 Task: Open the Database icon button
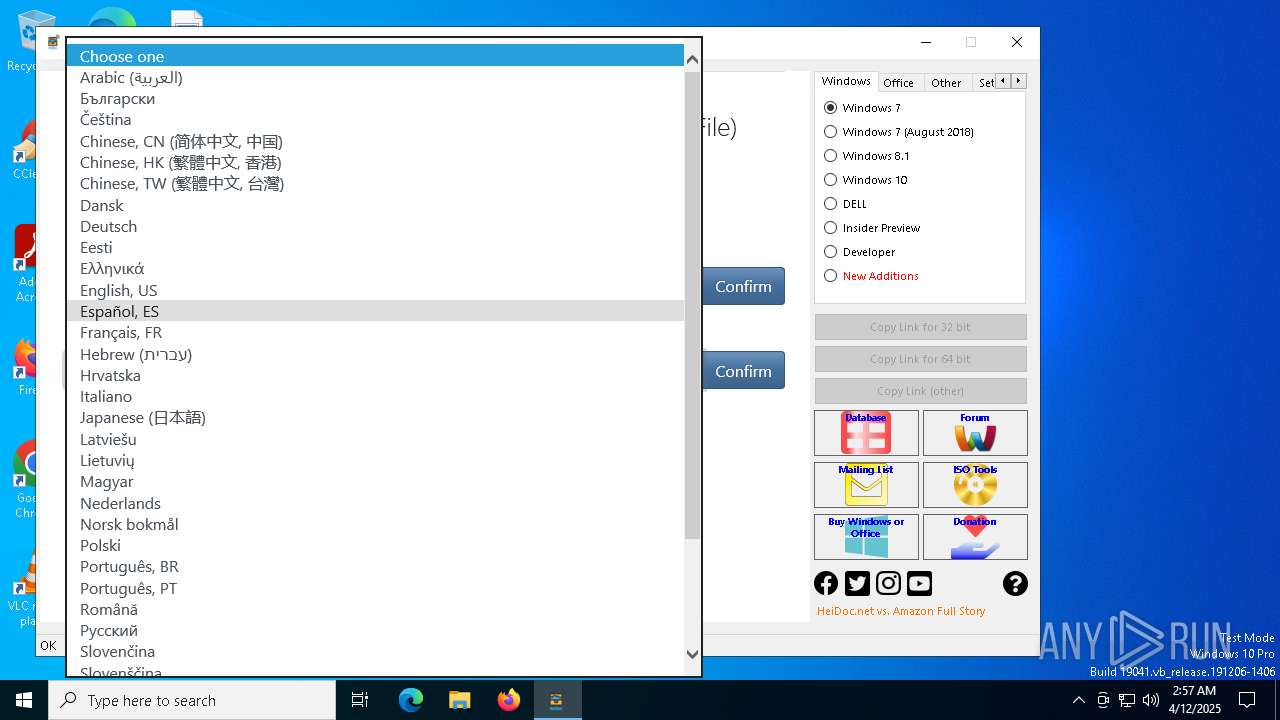click(866, 433)
